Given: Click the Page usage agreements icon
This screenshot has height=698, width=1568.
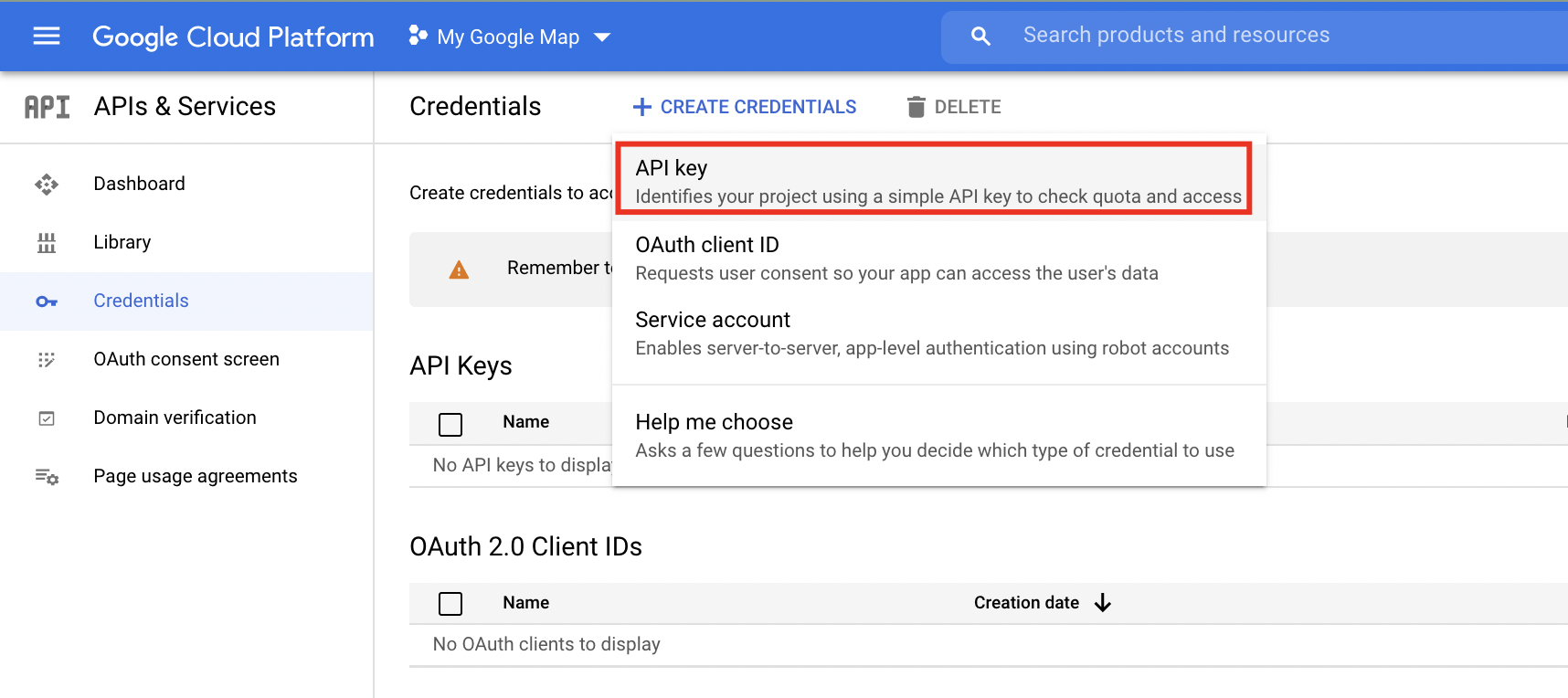Looking at the screenshot, I should 47,477.
